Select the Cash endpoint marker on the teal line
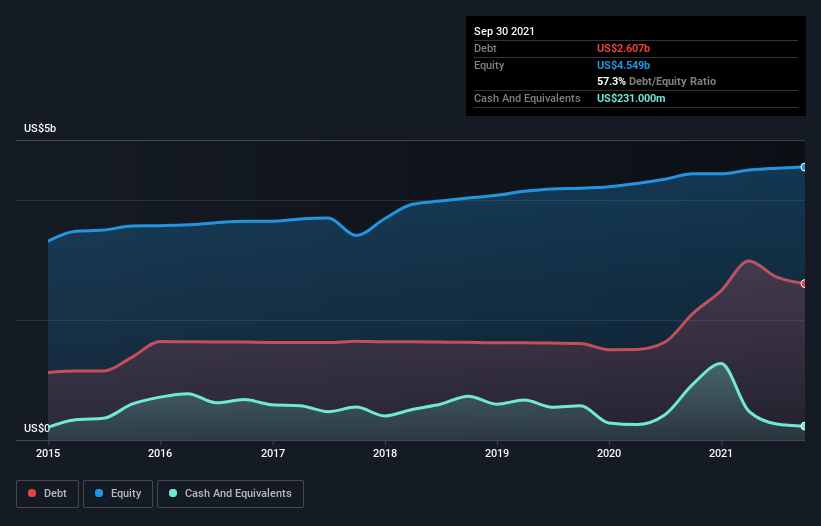Viewport: 821px width, 526px height. pyautogui.click(x=804, y=426)
